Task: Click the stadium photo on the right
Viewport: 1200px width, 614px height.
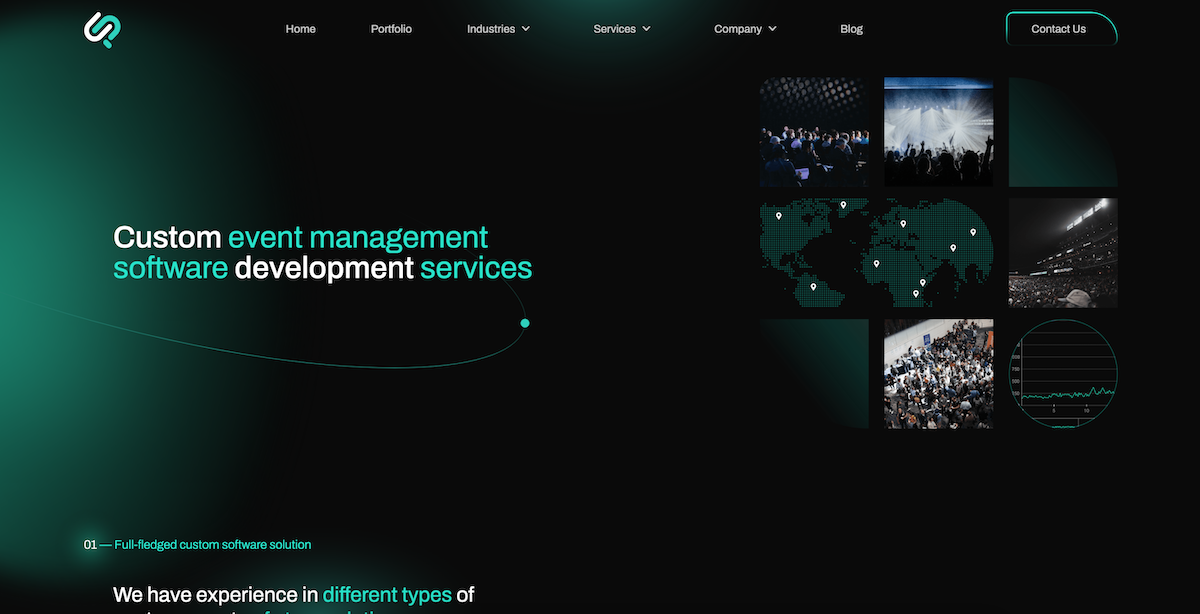Action: coord(1063,252)
